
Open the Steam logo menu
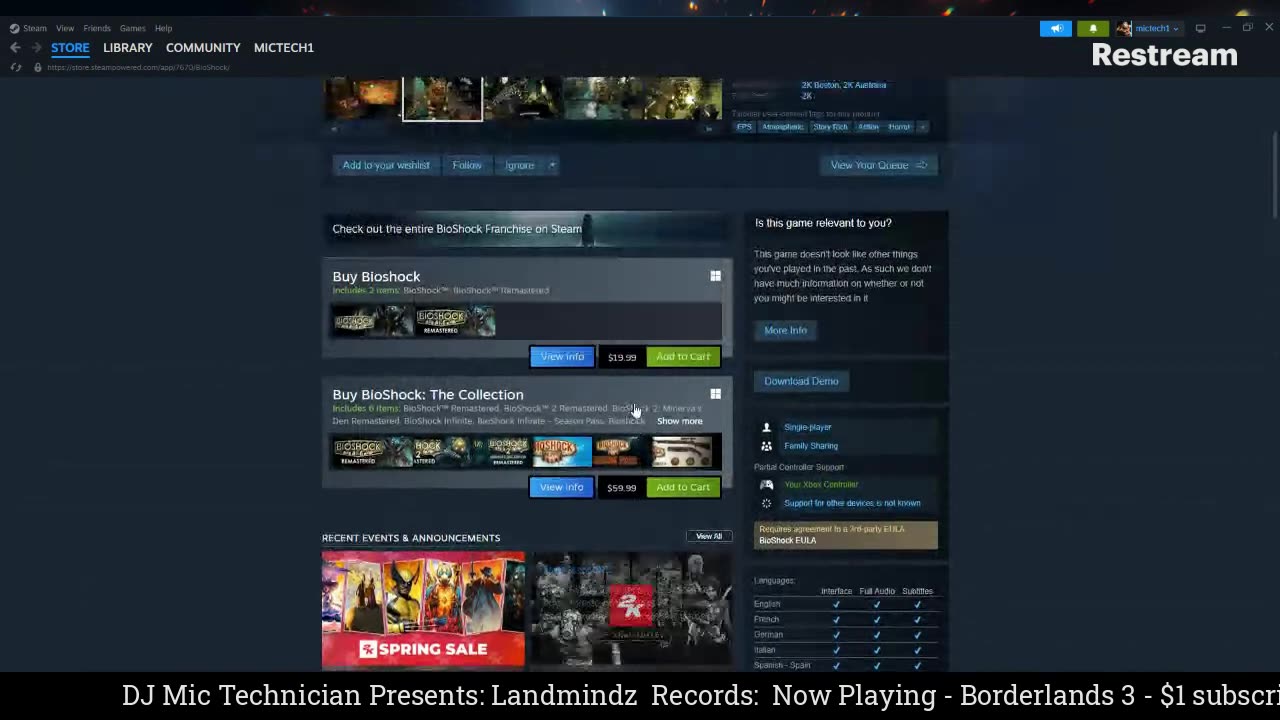(28, 28)
